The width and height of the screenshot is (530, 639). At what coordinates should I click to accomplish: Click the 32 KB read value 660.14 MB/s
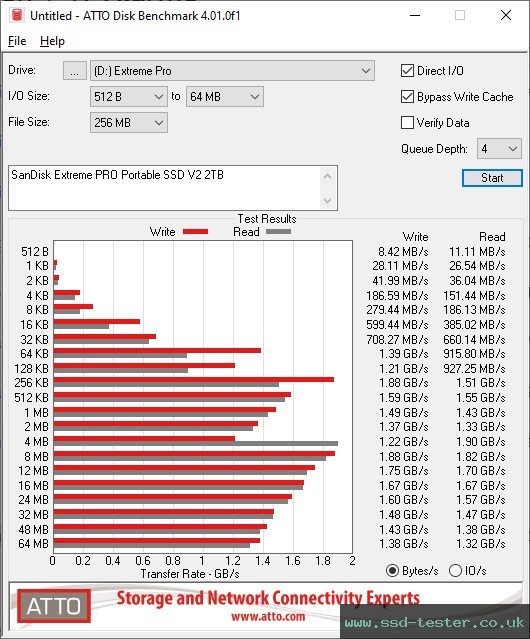pyautogui.click(x=474, y=339)
